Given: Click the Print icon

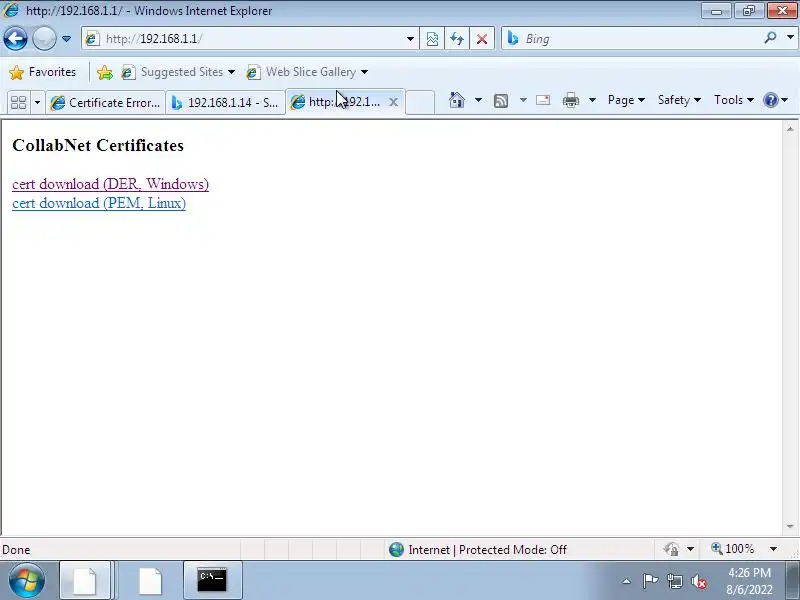Looking at the screenshot, I should pos(571,100).
